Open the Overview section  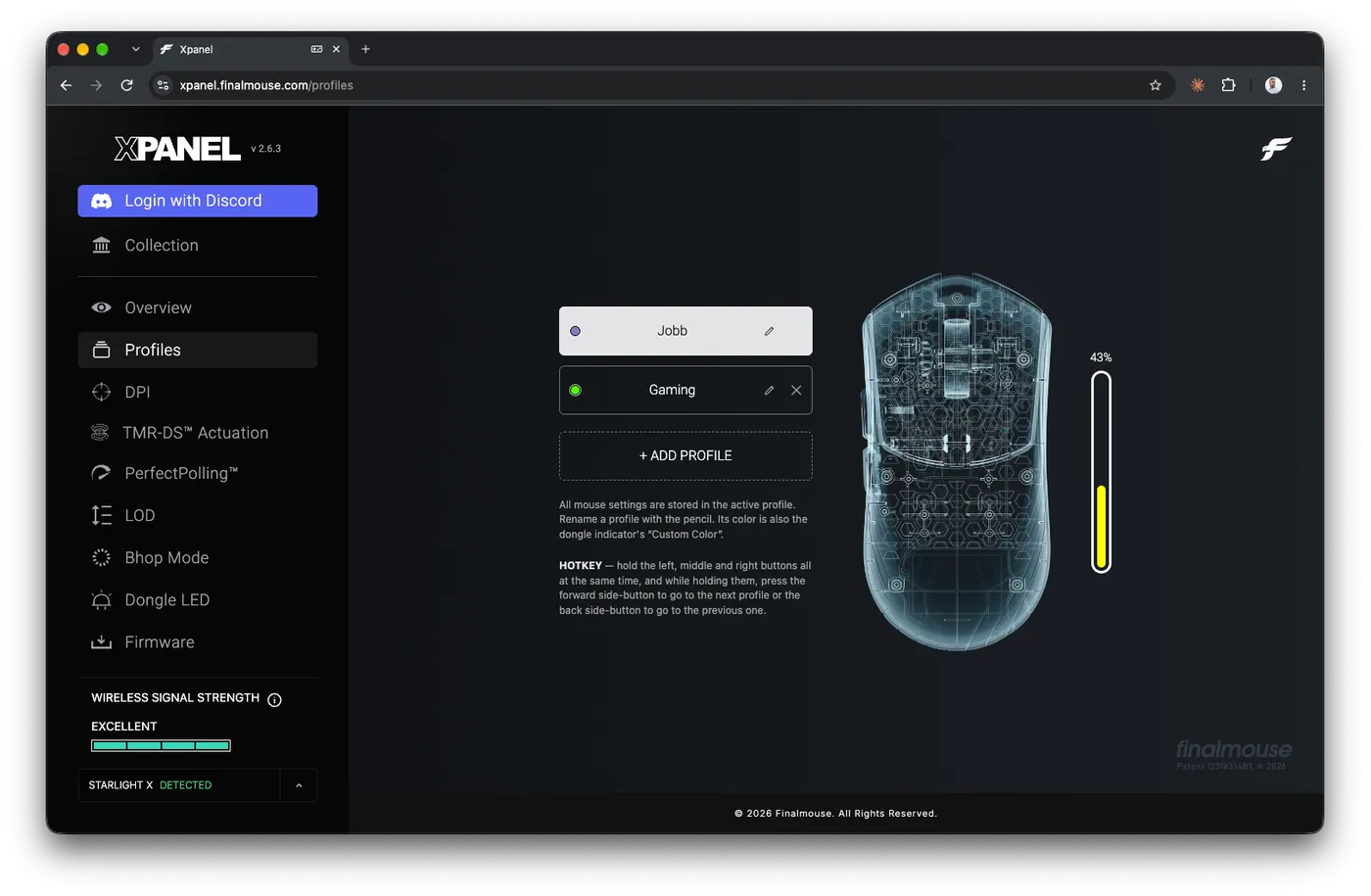[198, 307]
